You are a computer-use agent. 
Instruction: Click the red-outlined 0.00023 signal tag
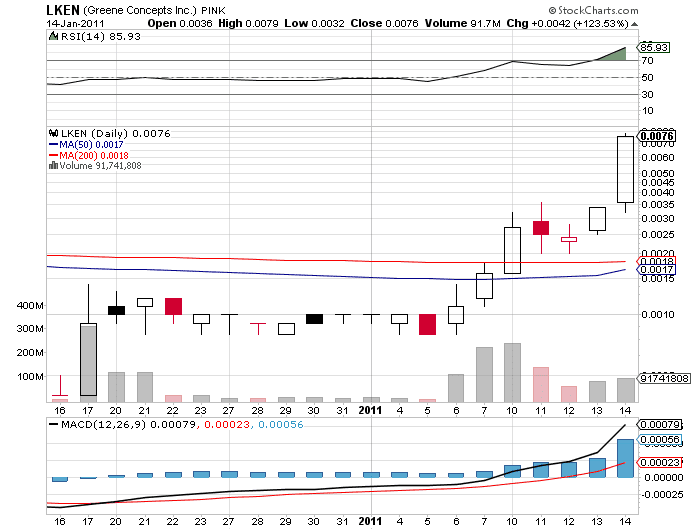tap(660, 463)
